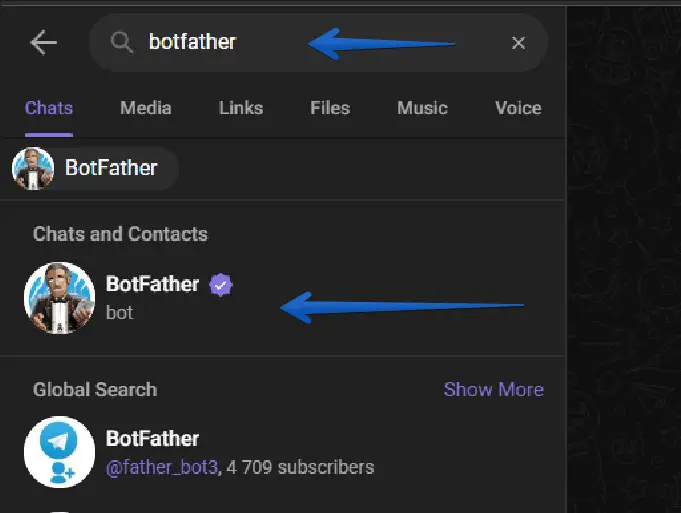Switch to the Voice tab
Screen dimensions: 681x513
tap(518, 108)
